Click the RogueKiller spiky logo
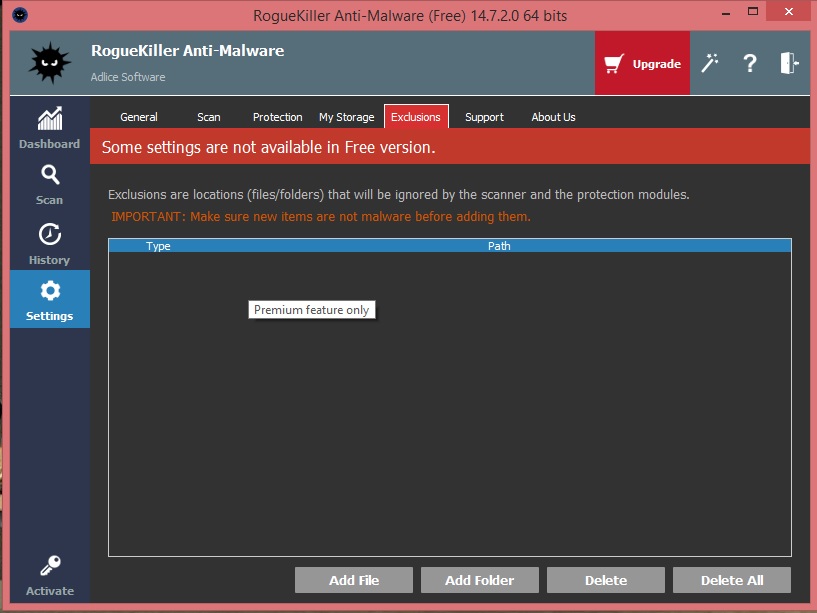This screenshot has width=817, height=613. 49,63
